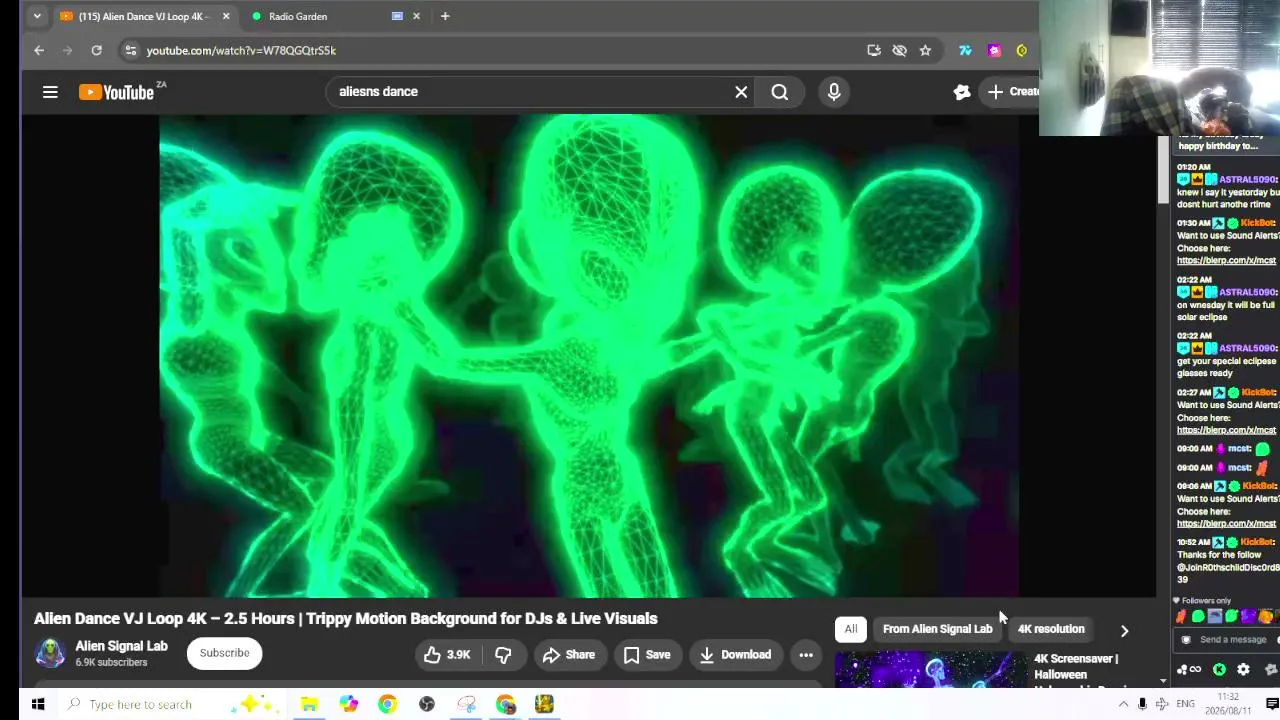Click the install app icon in address bar

pos(874,50)
